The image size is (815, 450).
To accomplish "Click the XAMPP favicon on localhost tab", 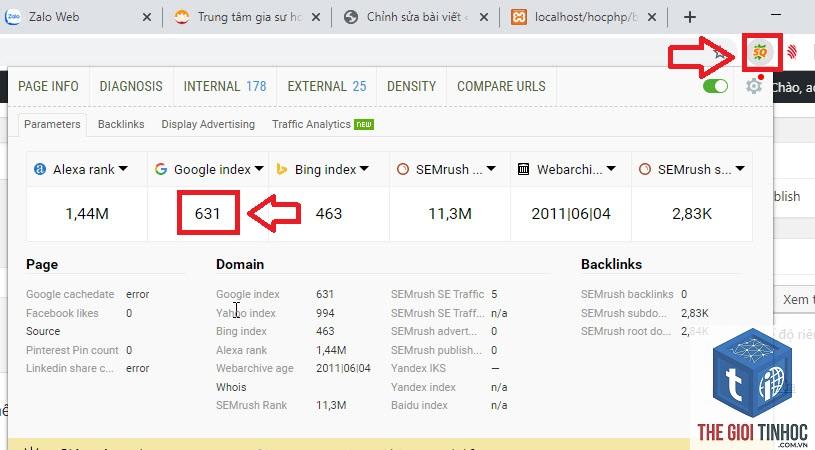I will pos(518,17).
